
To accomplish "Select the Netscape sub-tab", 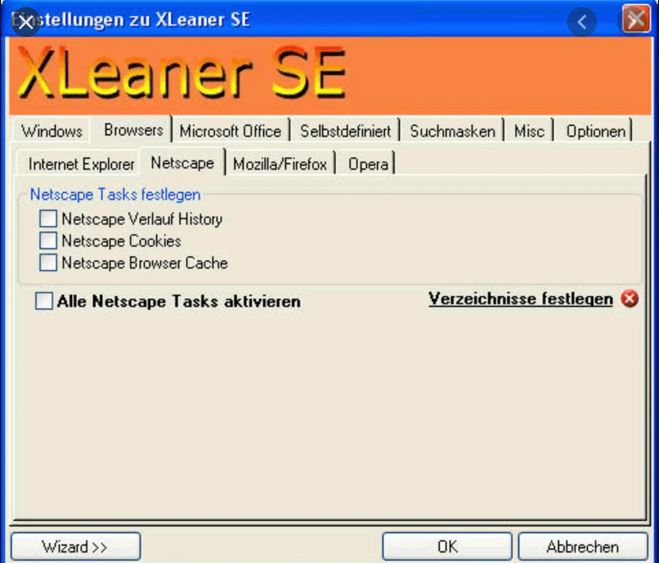I will click(x=182, y=163).
